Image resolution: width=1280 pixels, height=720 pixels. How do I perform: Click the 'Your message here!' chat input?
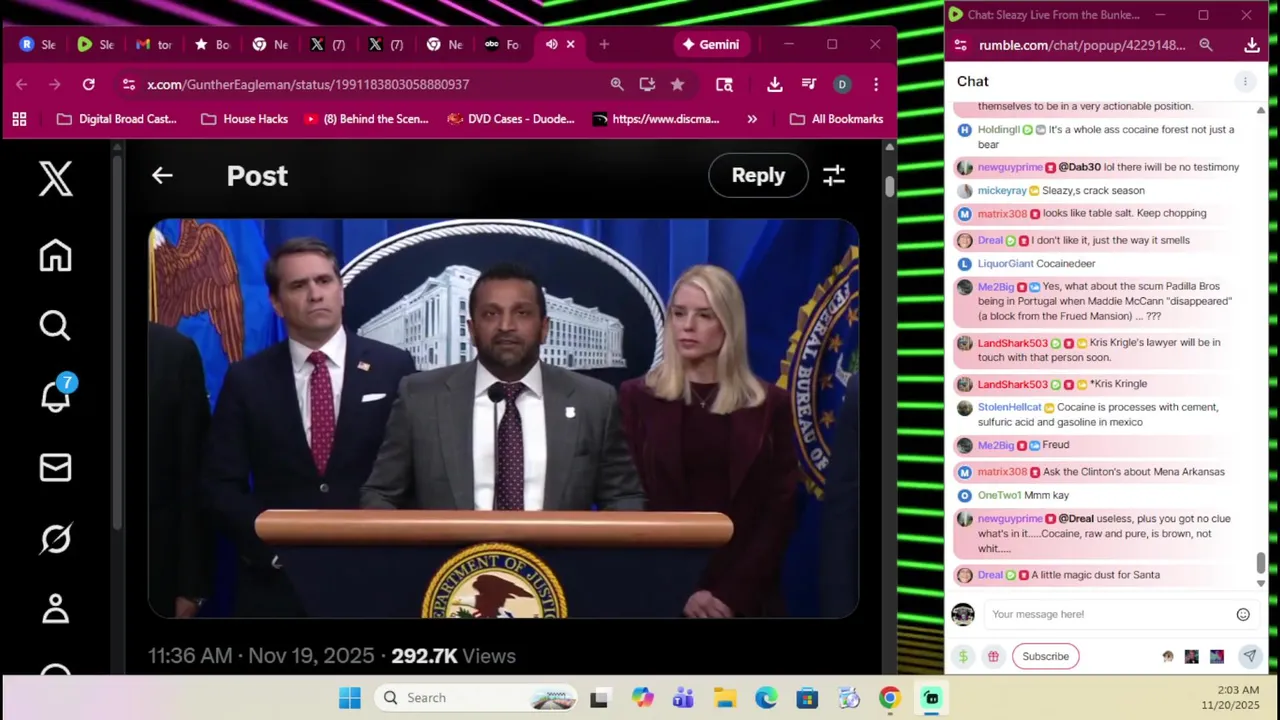coord(1108,614)
